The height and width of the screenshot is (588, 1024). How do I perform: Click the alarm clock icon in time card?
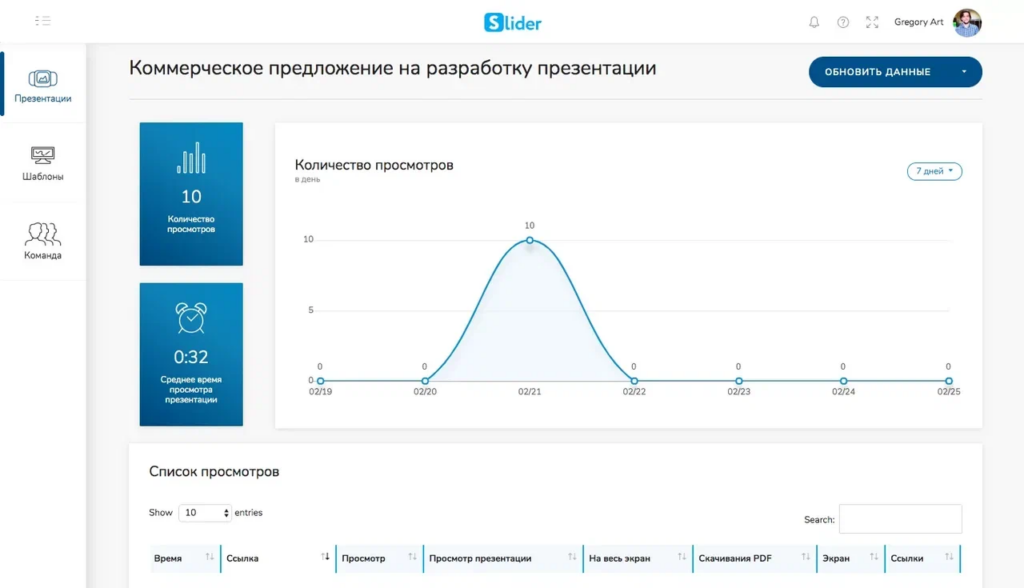191,318
